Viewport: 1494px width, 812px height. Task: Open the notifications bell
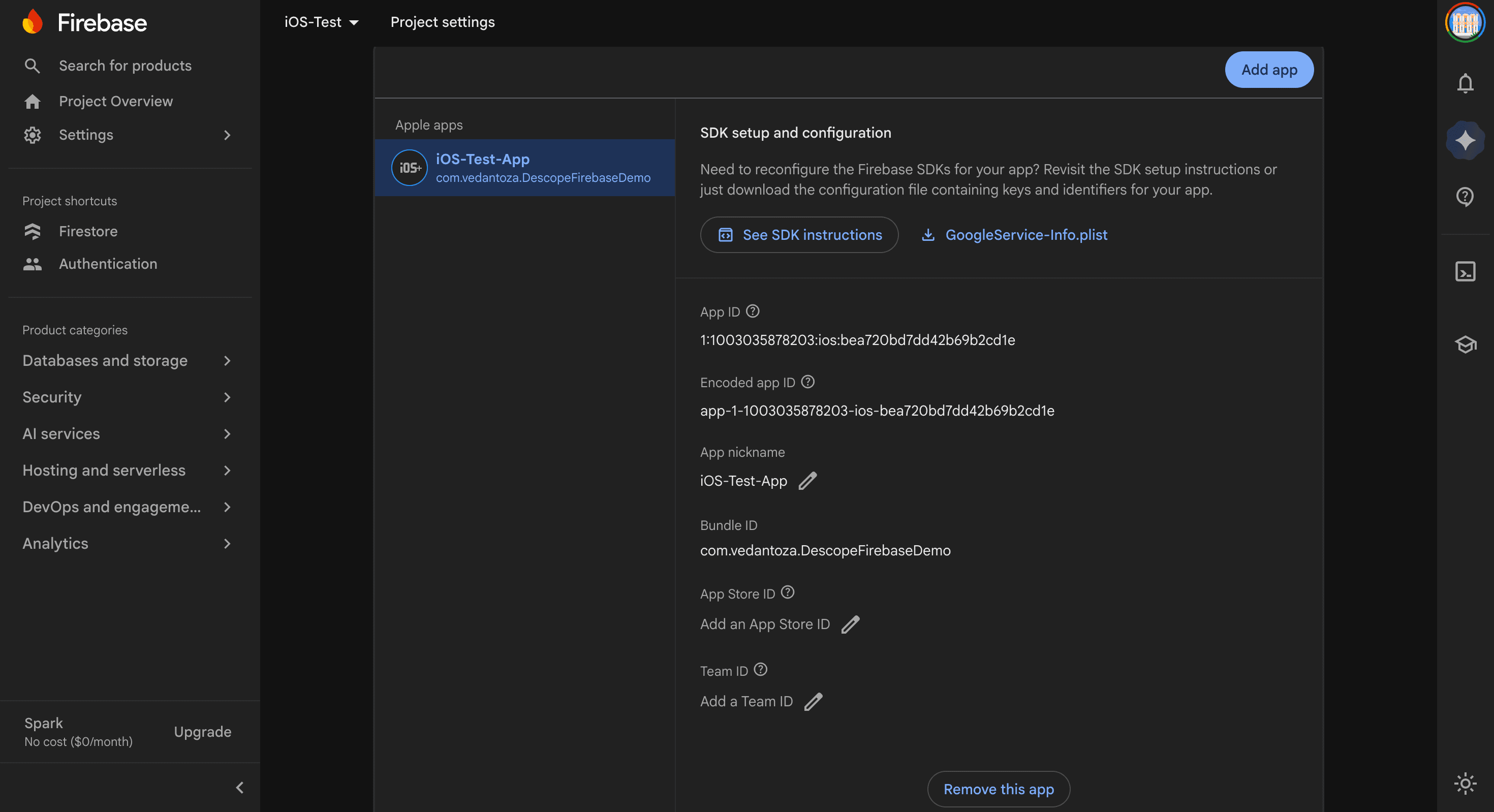[1465, 83]
